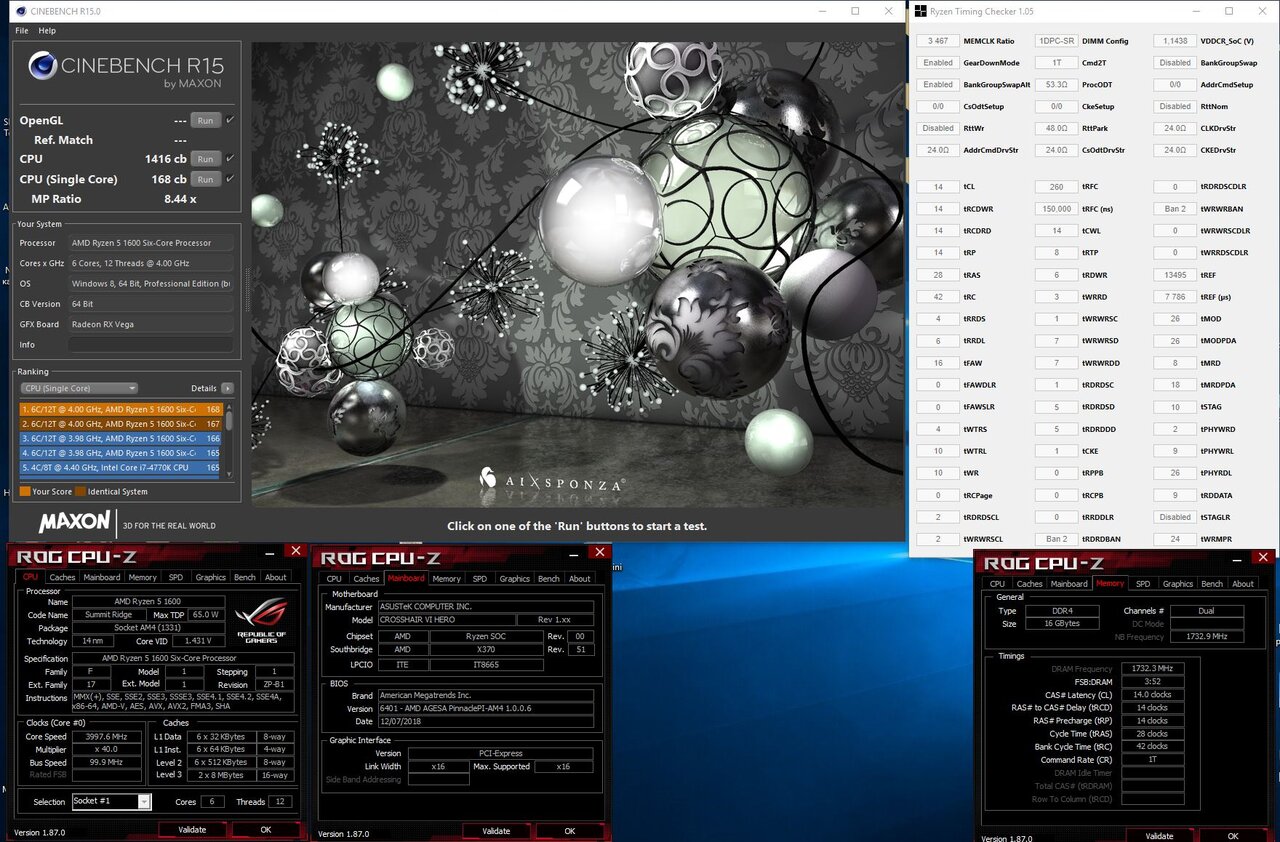Click the tCL value in Ryzen Timing Checker
The image size is (1280, 842).
click(938, 187)
